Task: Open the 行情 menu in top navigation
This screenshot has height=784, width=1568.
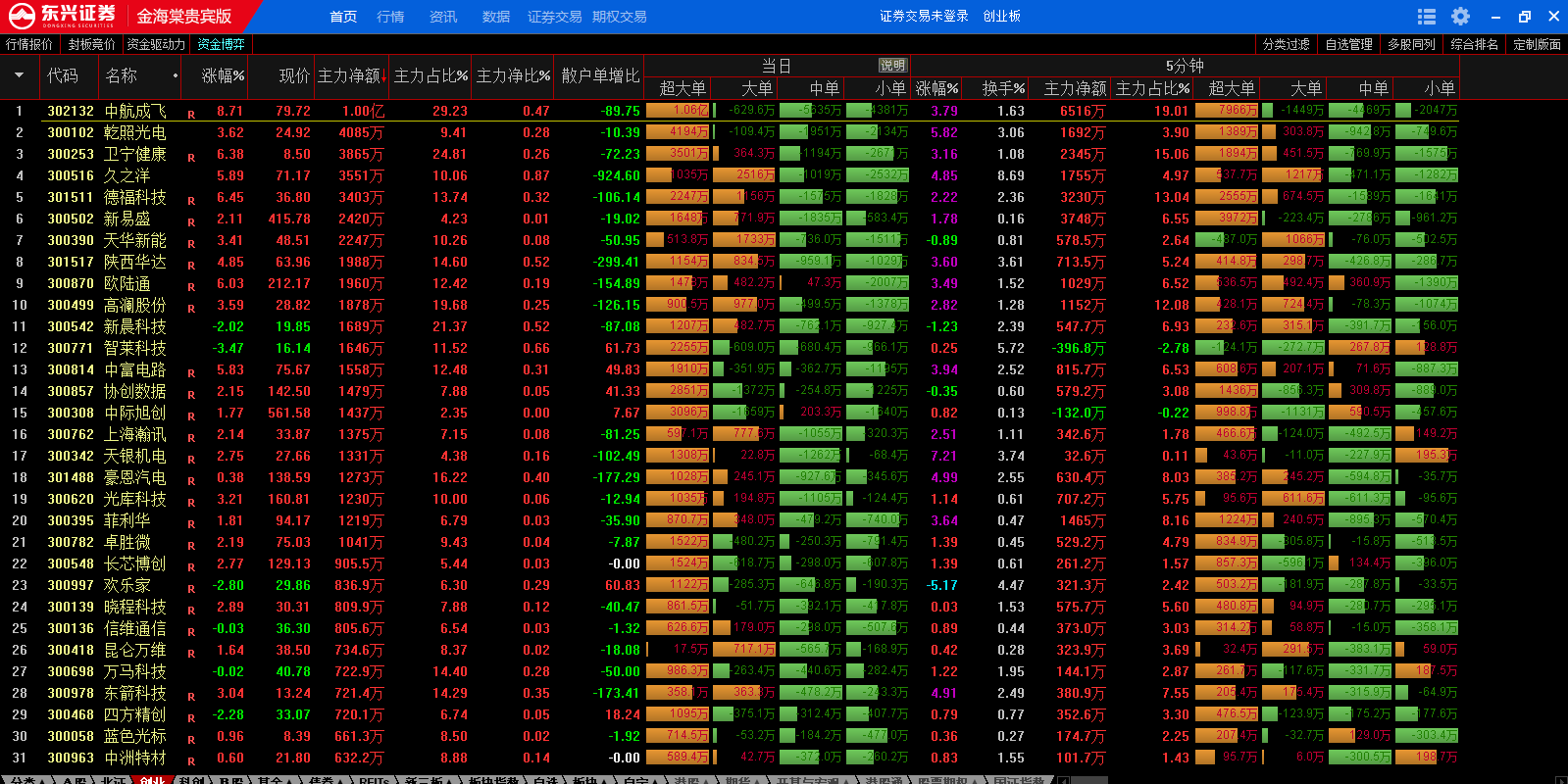Action: click(x=390, y=17)
